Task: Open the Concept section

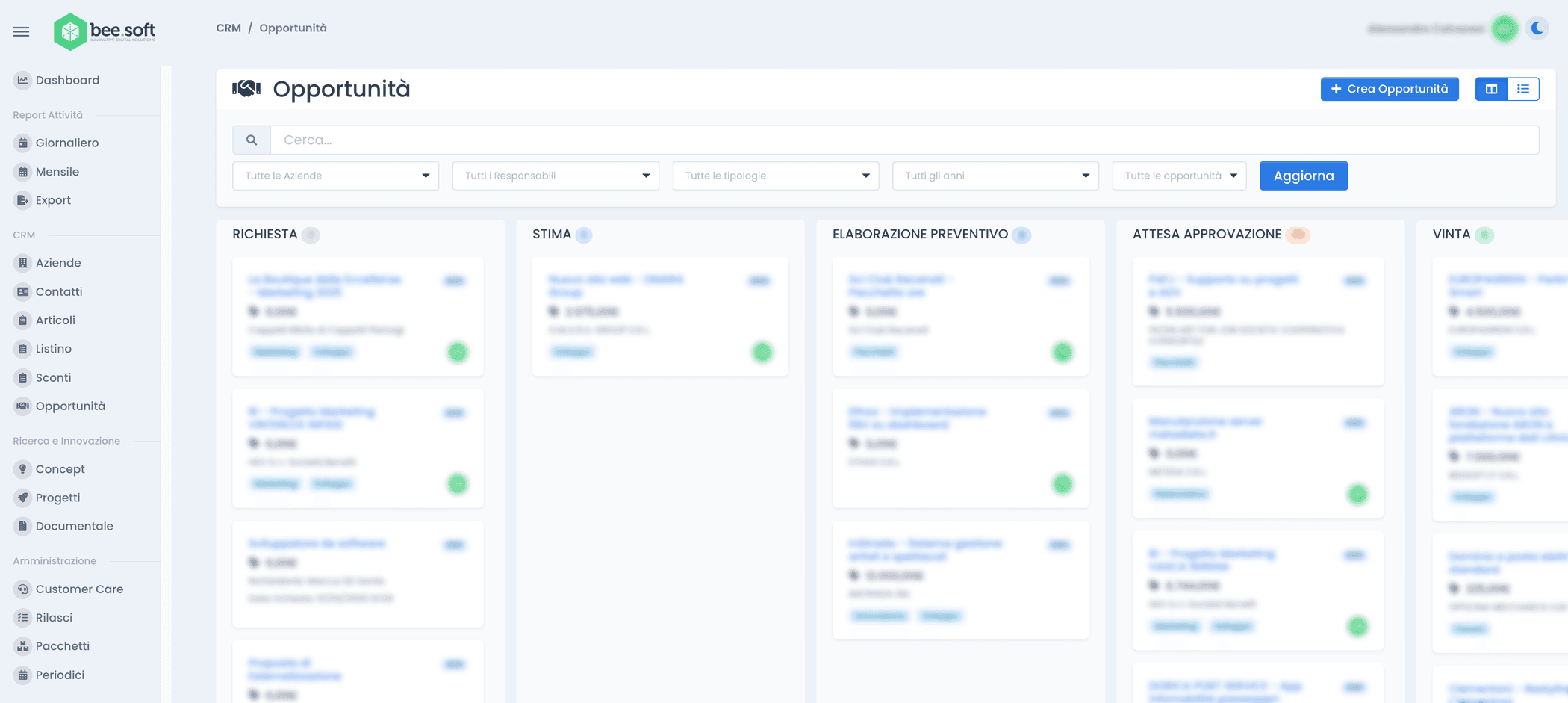Action: click(x=60, y=469)
